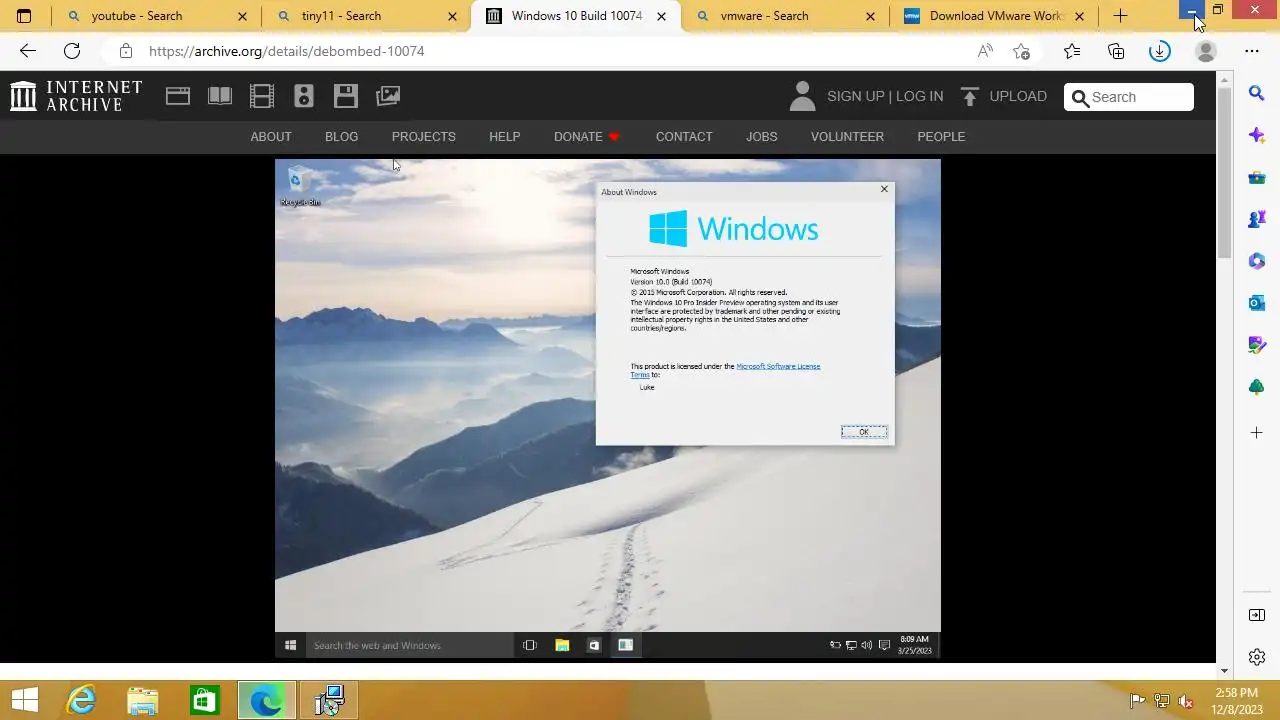
Task: Switch to the vmware - Search tab
Action: [785, 16]
